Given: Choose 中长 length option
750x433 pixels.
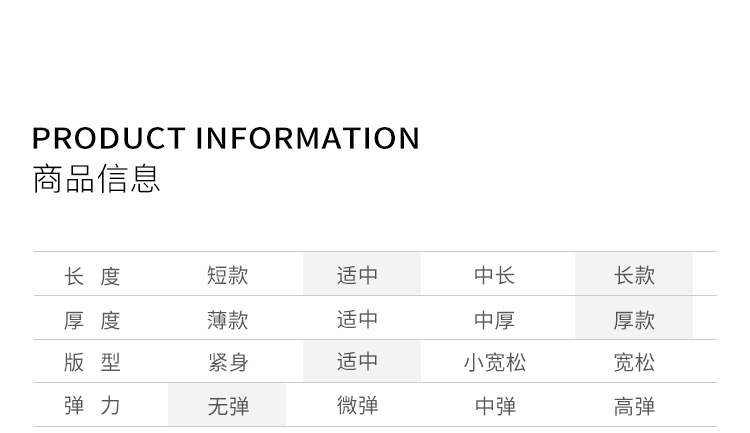Looking at the screenshot, I should click(x=494, y=275).
